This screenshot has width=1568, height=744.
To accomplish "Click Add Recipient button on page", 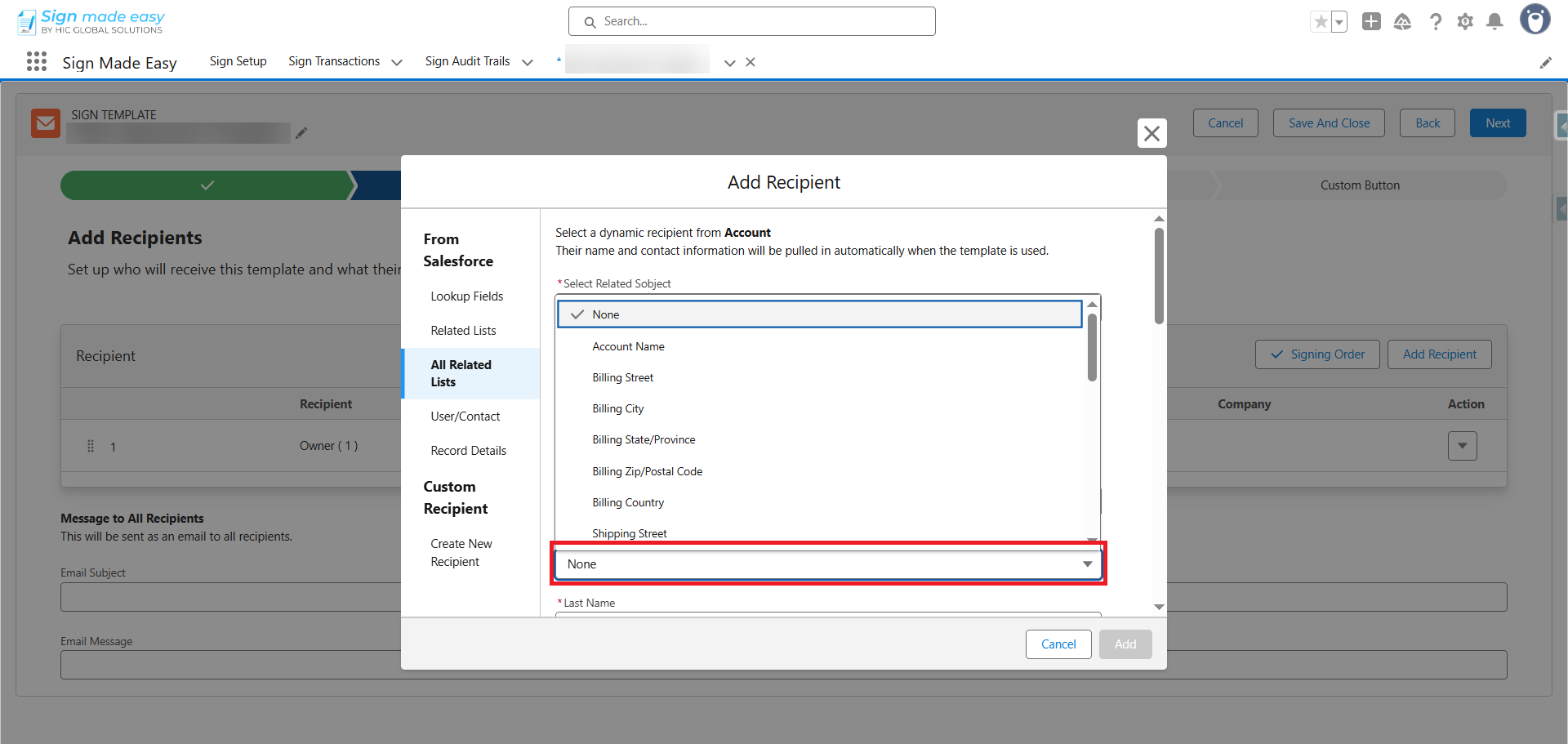I will point(1439,354).
